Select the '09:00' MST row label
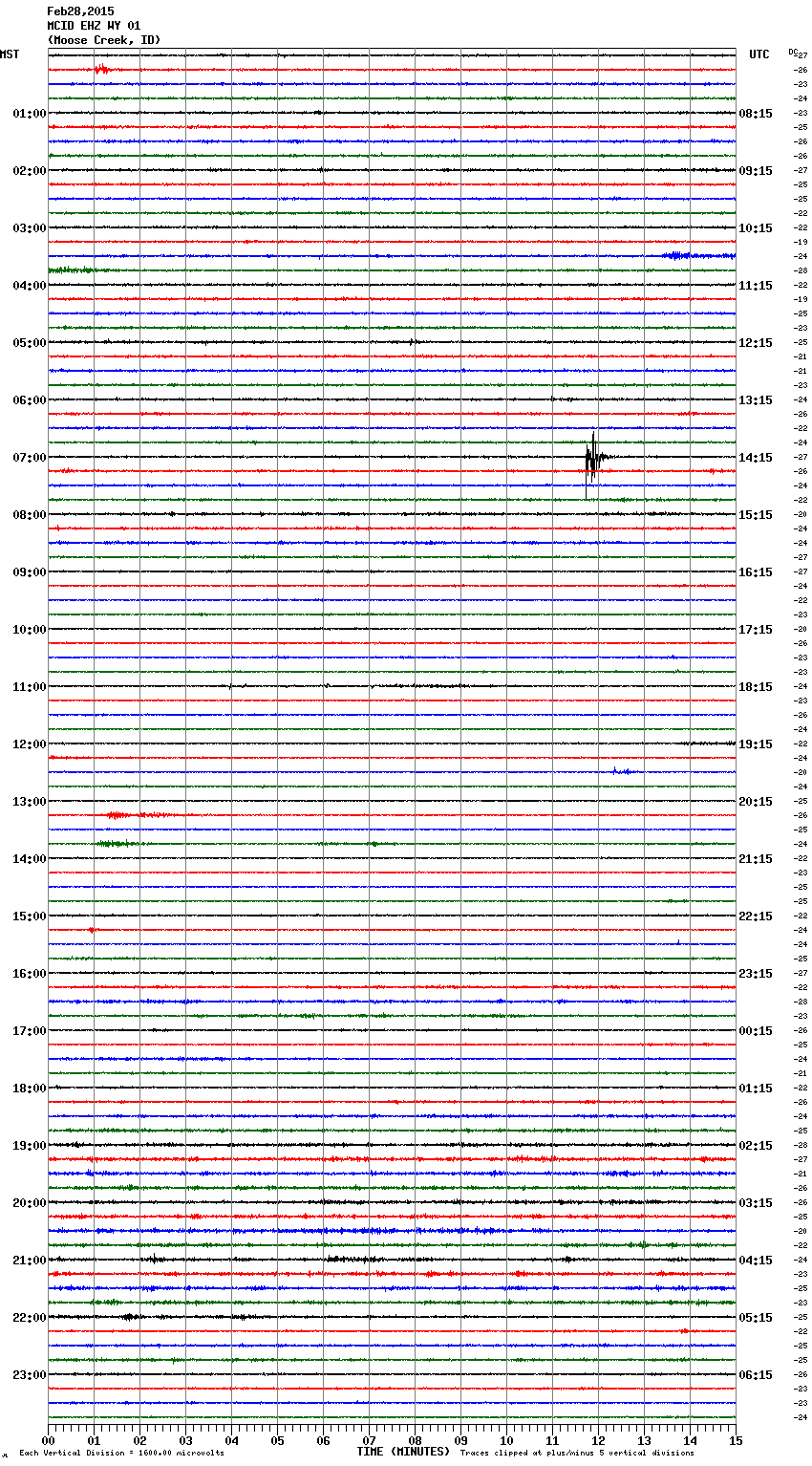 coord(30,572)
